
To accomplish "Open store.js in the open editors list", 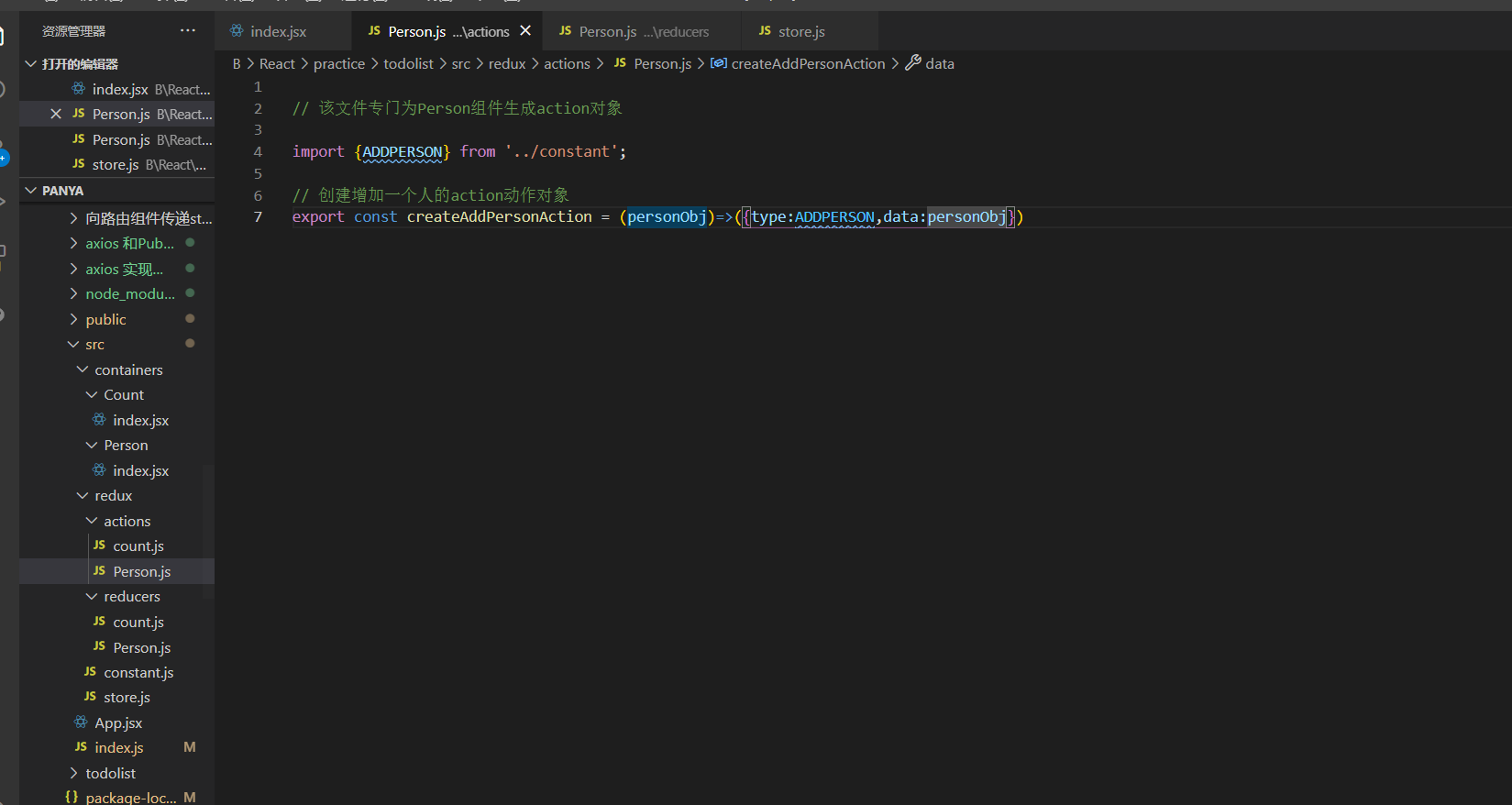I will pos(116,165).
